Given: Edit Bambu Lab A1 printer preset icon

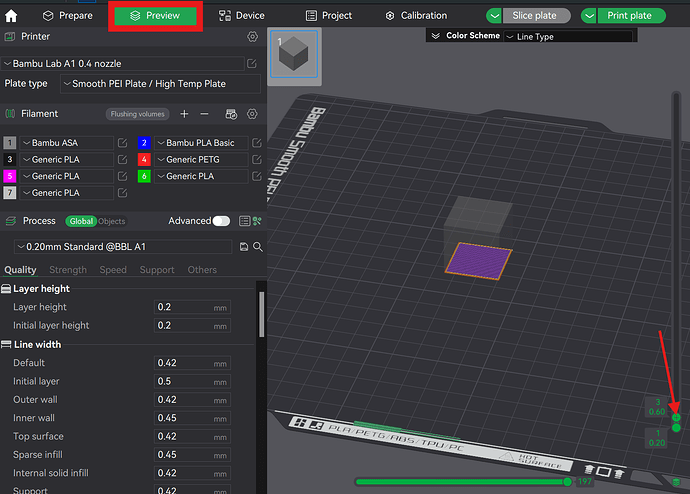Looking at the screenshot, I should tap(252, 64).
